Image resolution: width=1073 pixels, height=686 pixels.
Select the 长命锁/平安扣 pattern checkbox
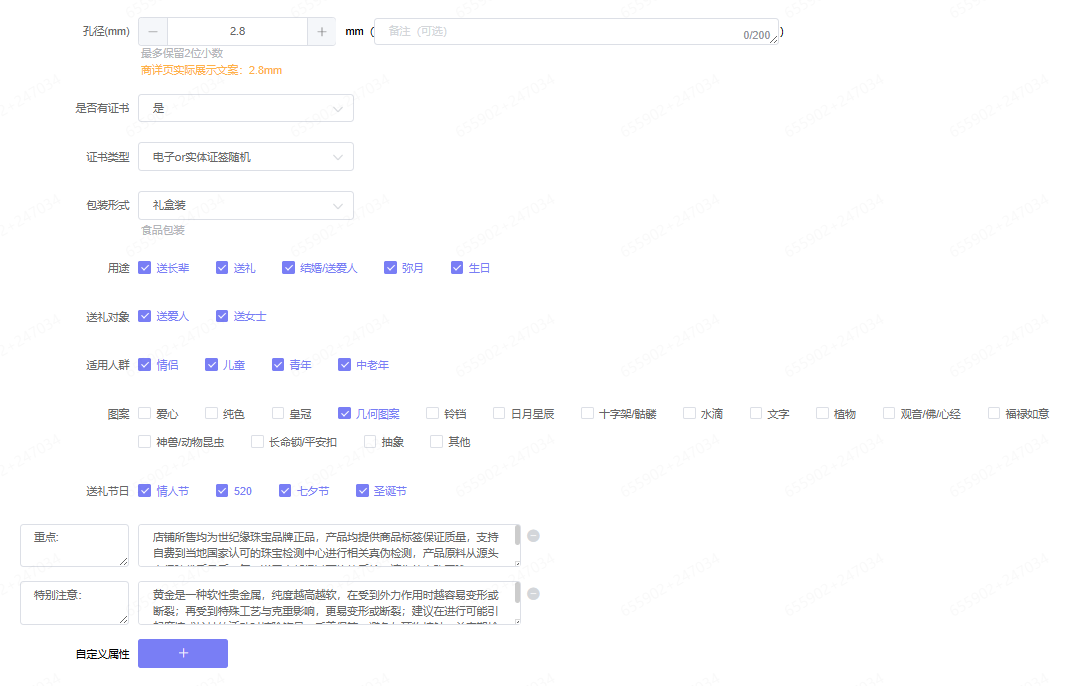click(x=257, y=441)
